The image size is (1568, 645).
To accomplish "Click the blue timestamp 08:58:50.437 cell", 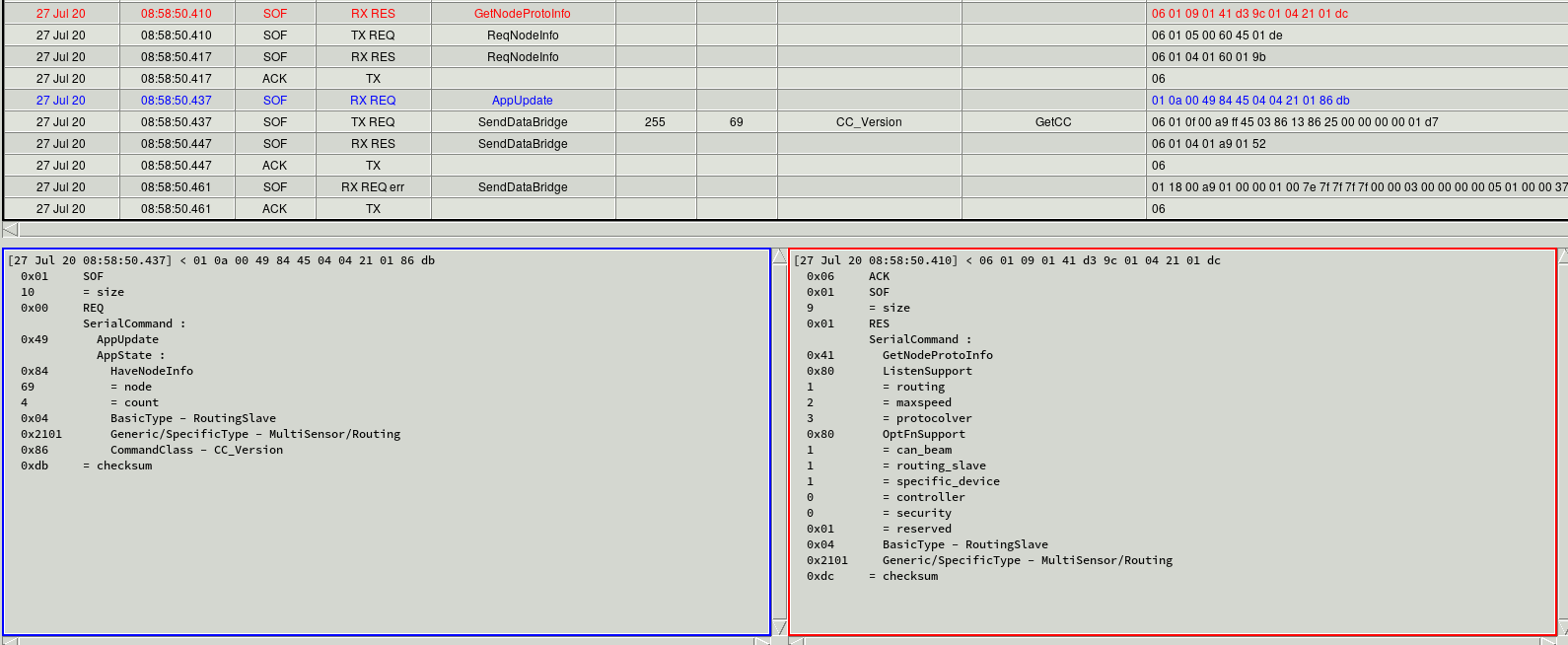I will tap(176, 101).
